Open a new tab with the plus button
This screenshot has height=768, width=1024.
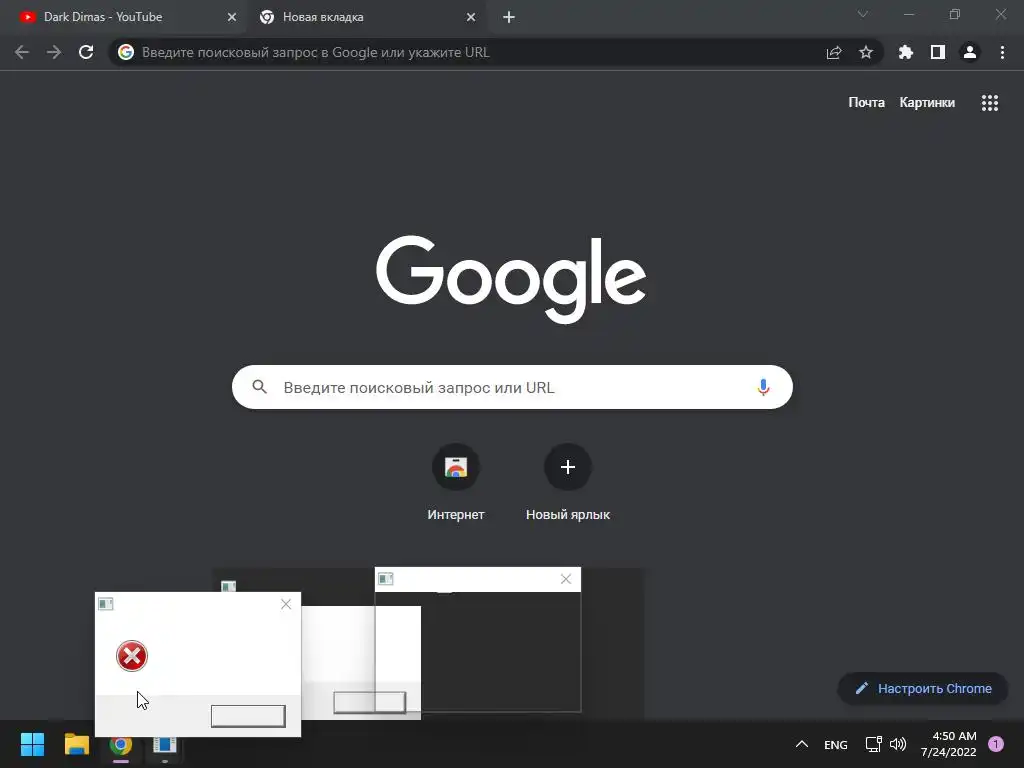click(x=509, y=17)
